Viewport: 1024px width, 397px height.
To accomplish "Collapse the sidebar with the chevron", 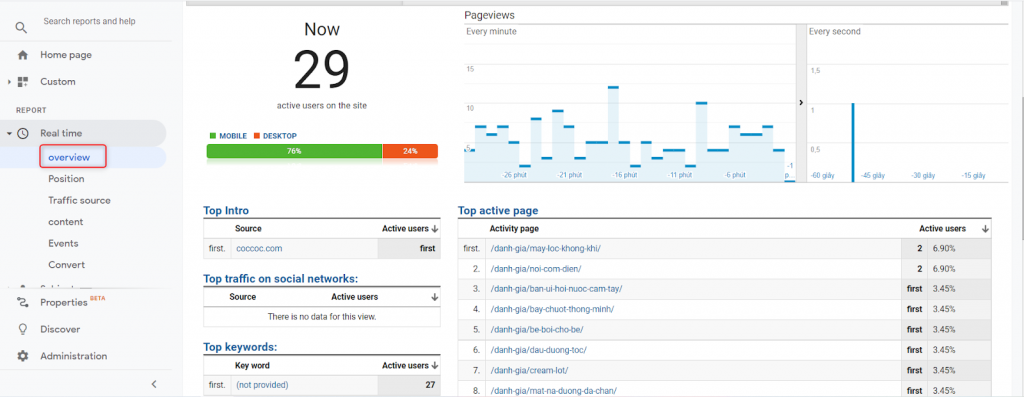I will [154, 384].
